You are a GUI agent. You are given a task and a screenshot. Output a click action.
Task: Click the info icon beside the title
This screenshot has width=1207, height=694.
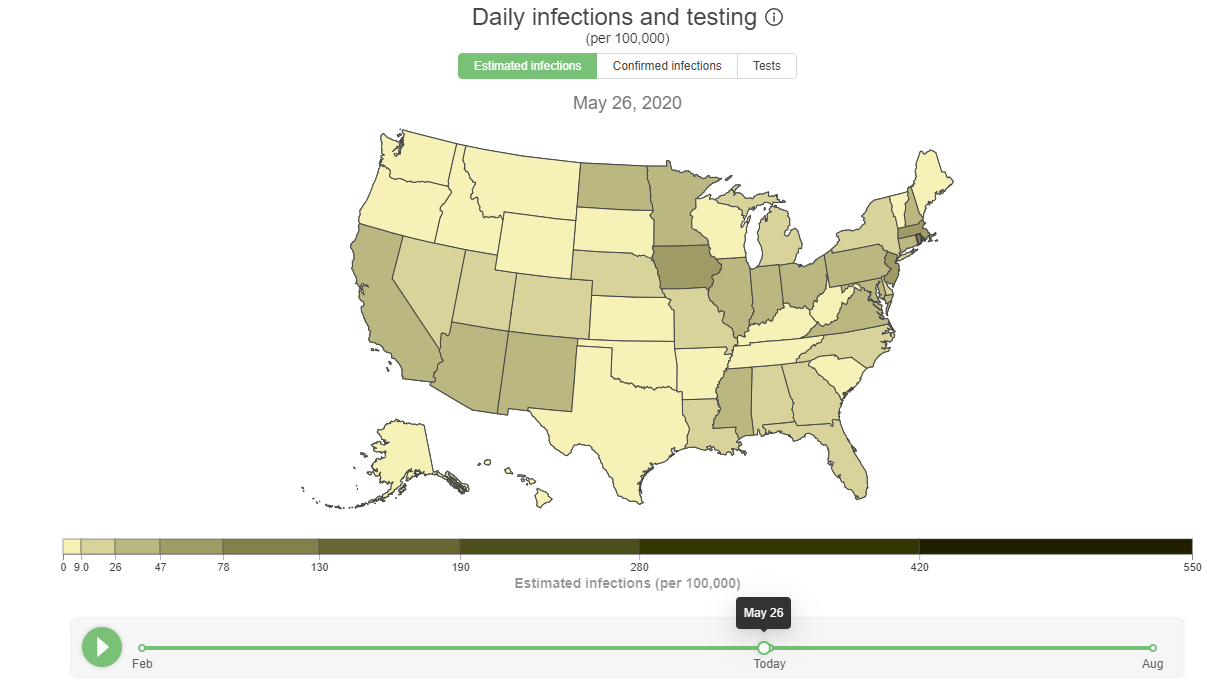point(774,17)
